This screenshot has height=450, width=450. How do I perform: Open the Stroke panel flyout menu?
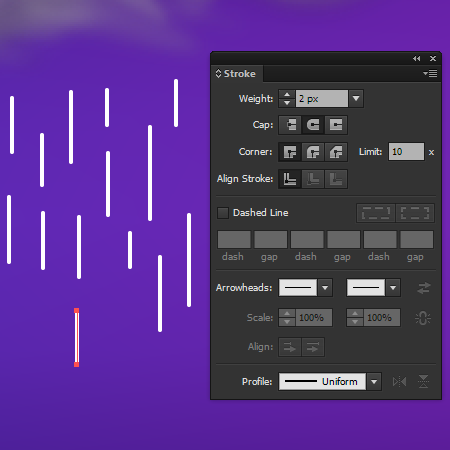point(430,73)
